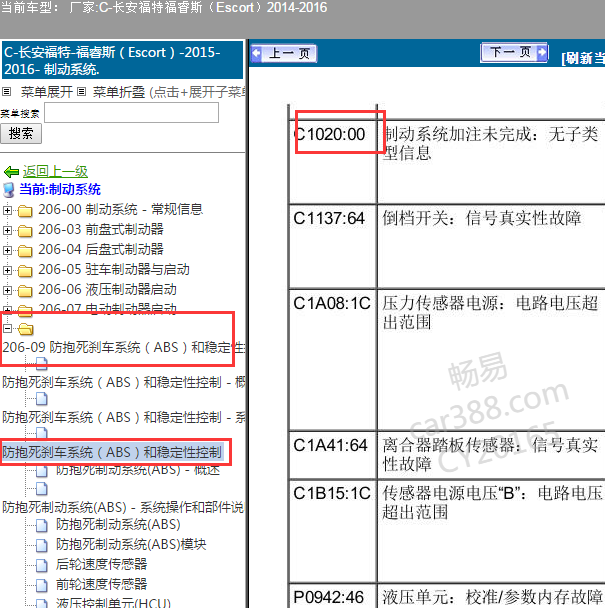Select 206-09 防抱死刹车系统（ABS）和稳定性 item
The width and height of the screenshot is (605, 608).
tap(123, 347)
